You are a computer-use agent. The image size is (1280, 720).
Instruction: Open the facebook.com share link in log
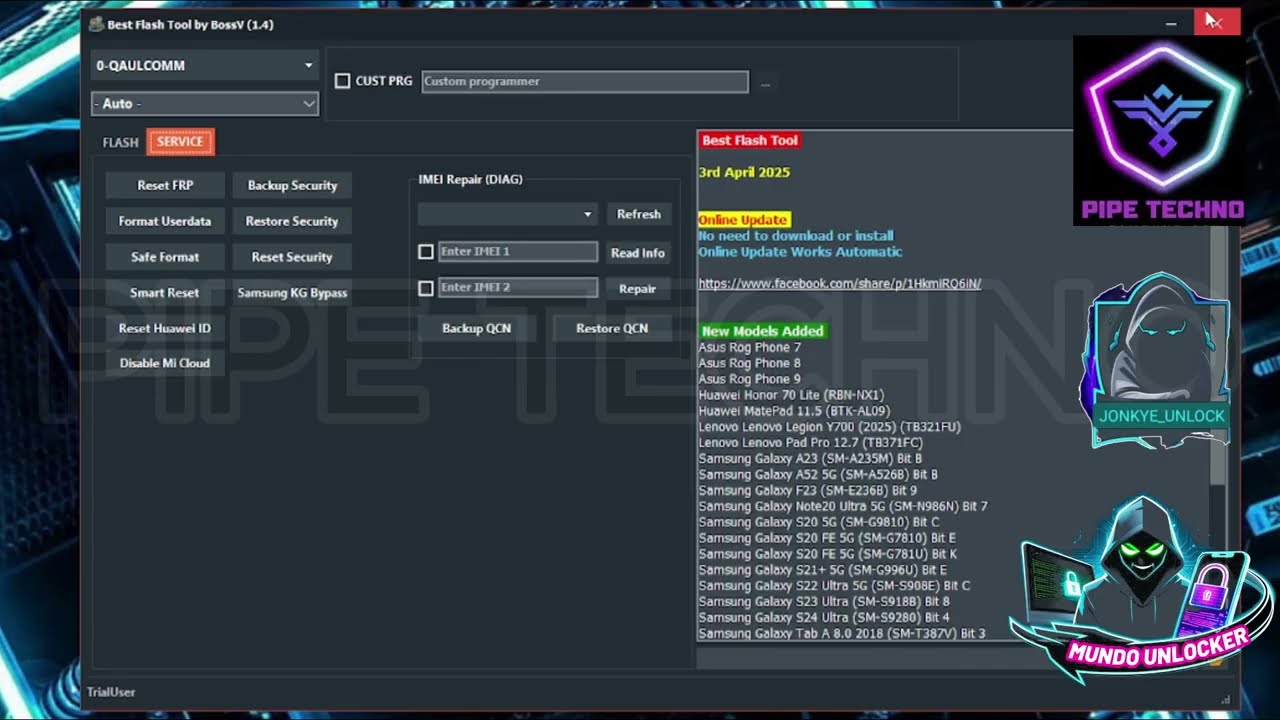[840, 284]
